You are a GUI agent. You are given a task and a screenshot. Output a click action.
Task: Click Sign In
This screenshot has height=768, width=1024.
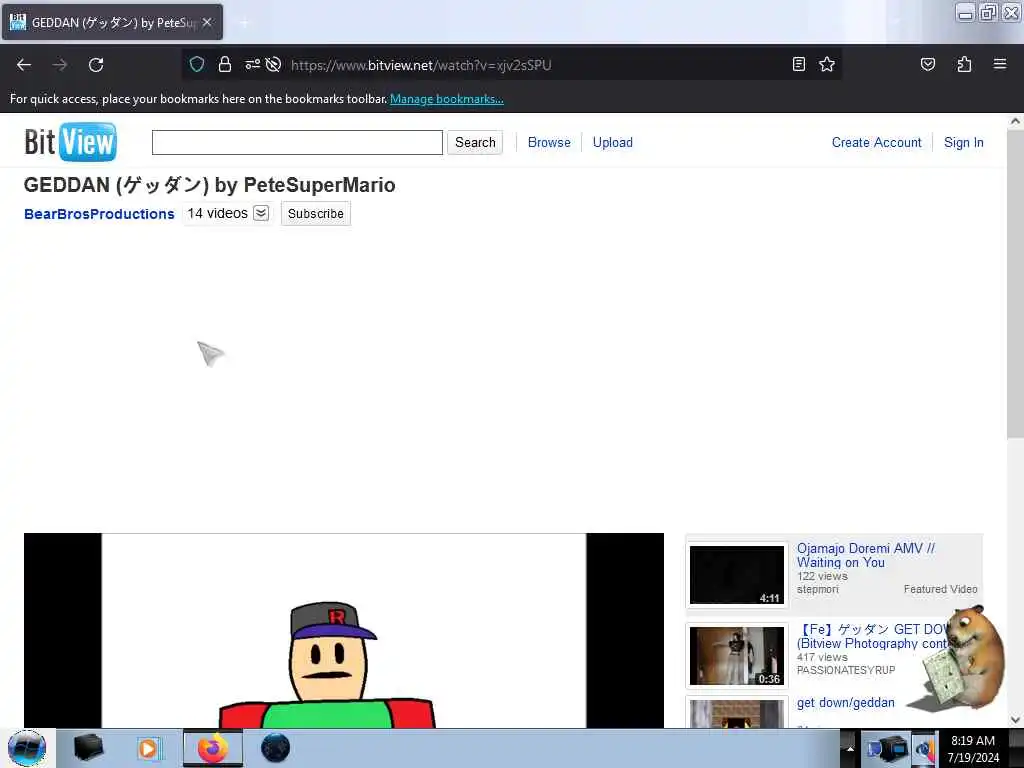click(963, 142)
